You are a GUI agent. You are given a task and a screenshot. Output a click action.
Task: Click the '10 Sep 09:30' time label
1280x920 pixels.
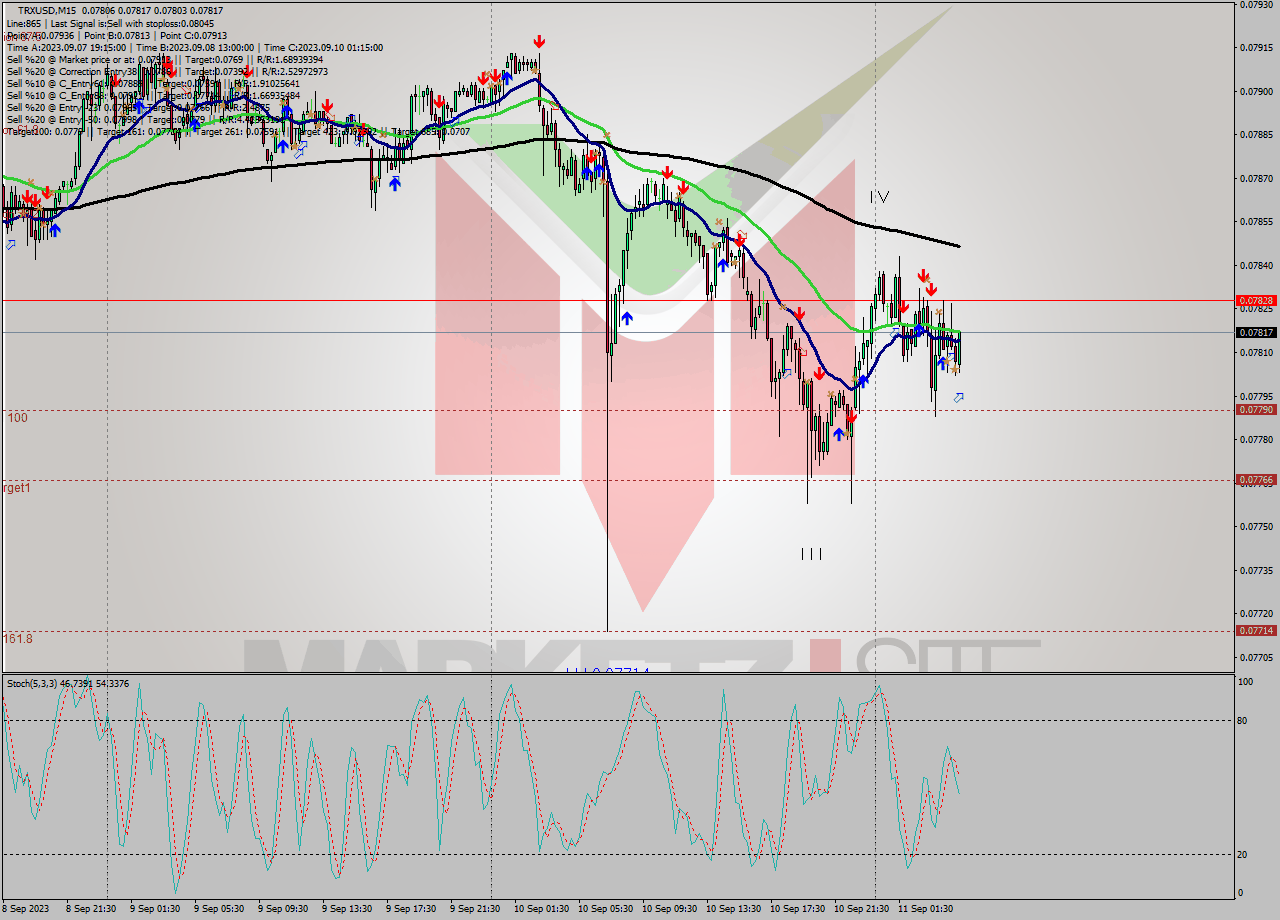[x=669, y=909]
